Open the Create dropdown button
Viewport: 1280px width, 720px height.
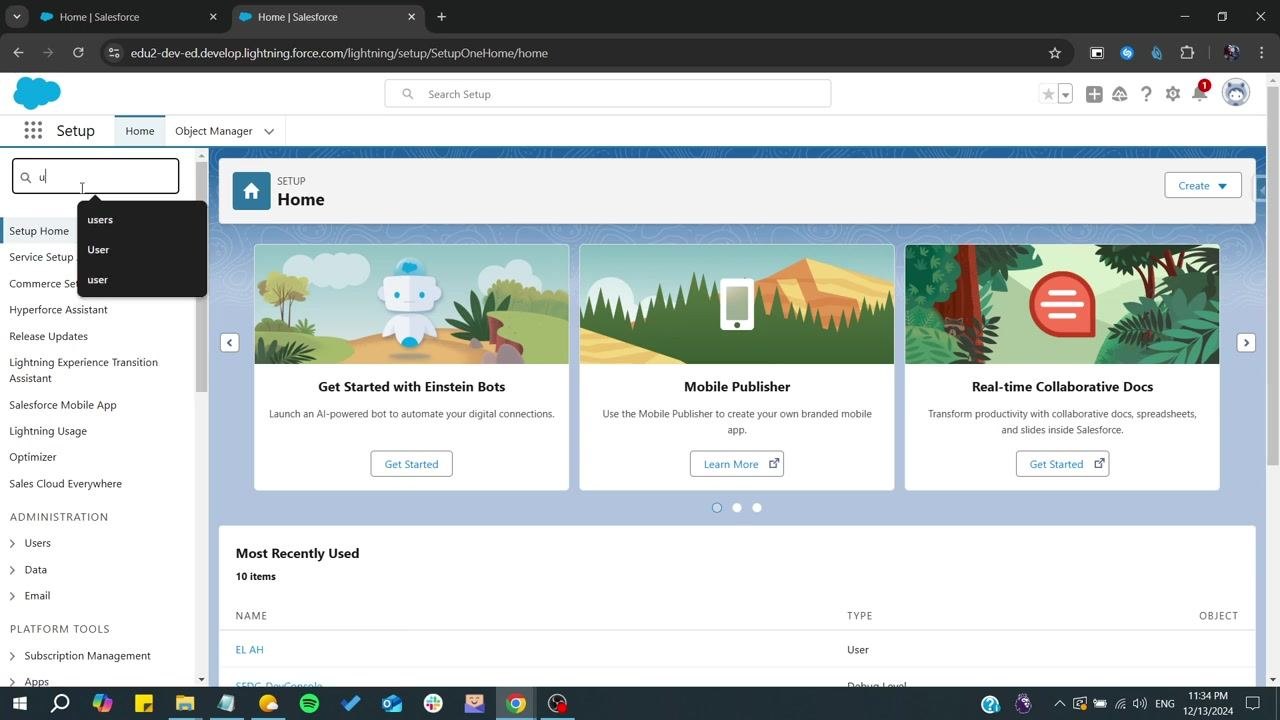tap(1203, 185)
